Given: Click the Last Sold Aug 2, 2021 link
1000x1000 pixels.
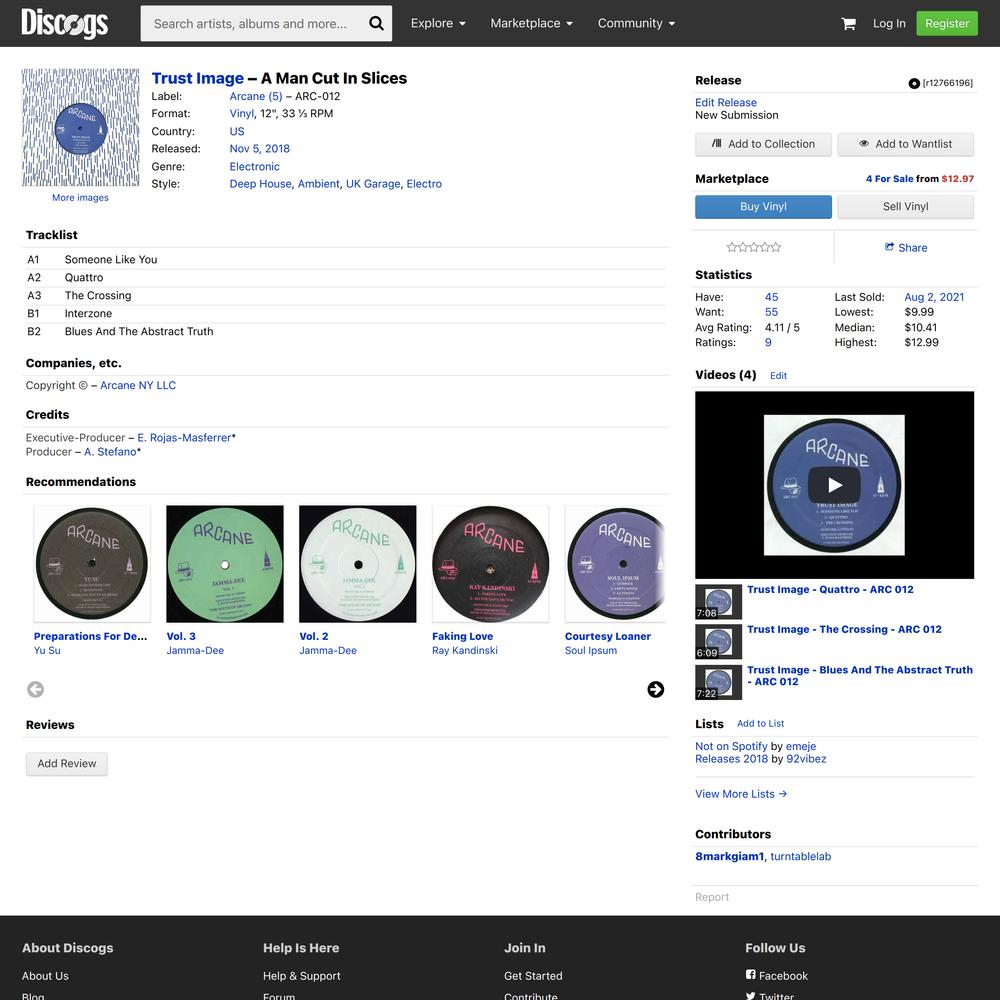Looking at the screenshot, I should point(934,297).
